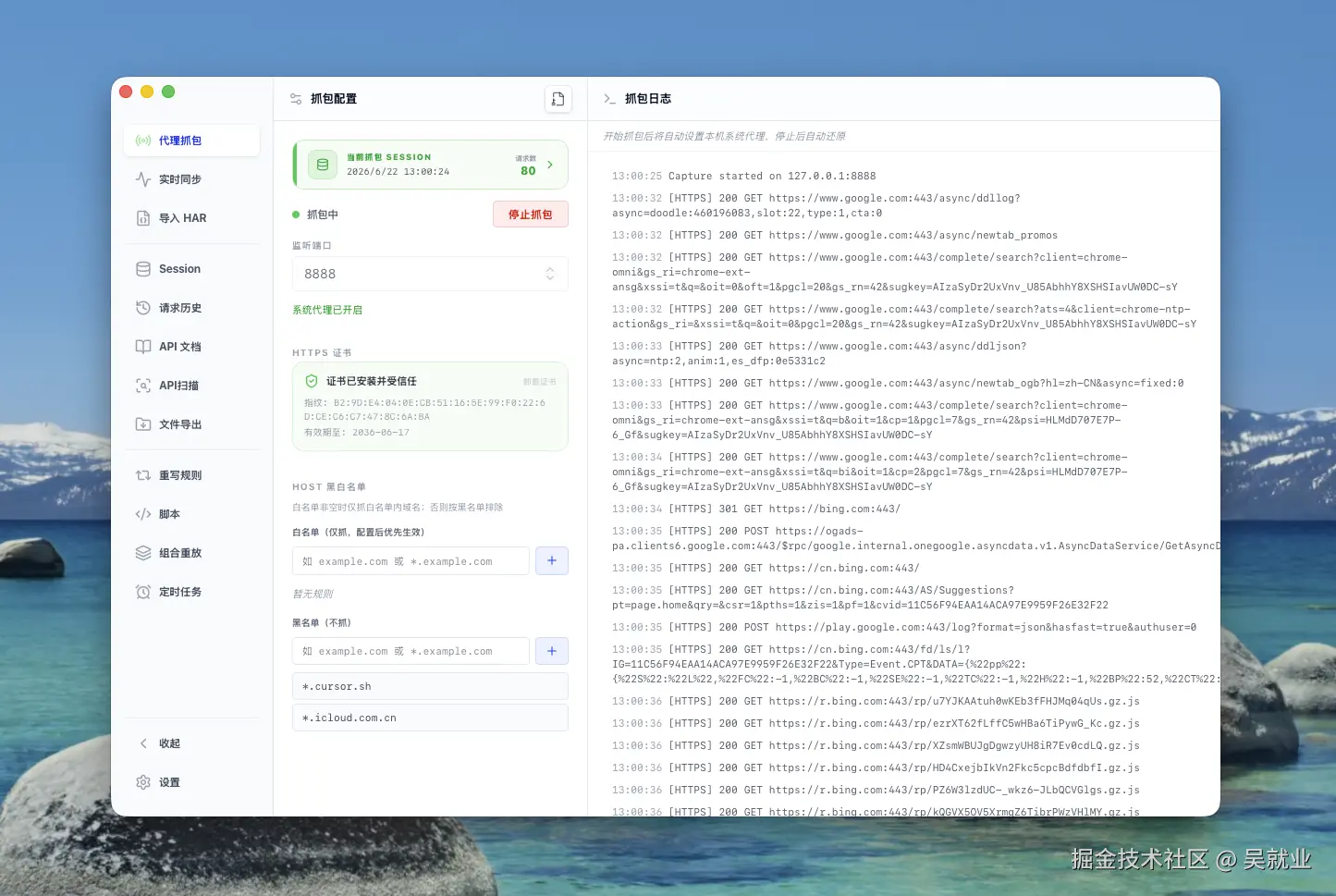Click the 系统代理已开启 status text
Image resolution: width=1336 pixels, height=896 pixels.
coord(327,310)
